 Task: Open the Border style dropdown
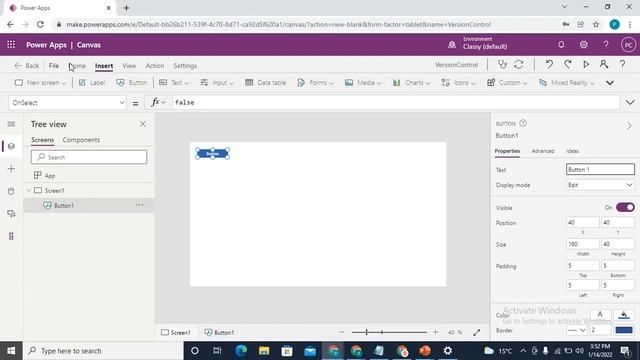(x=577, y=330)
